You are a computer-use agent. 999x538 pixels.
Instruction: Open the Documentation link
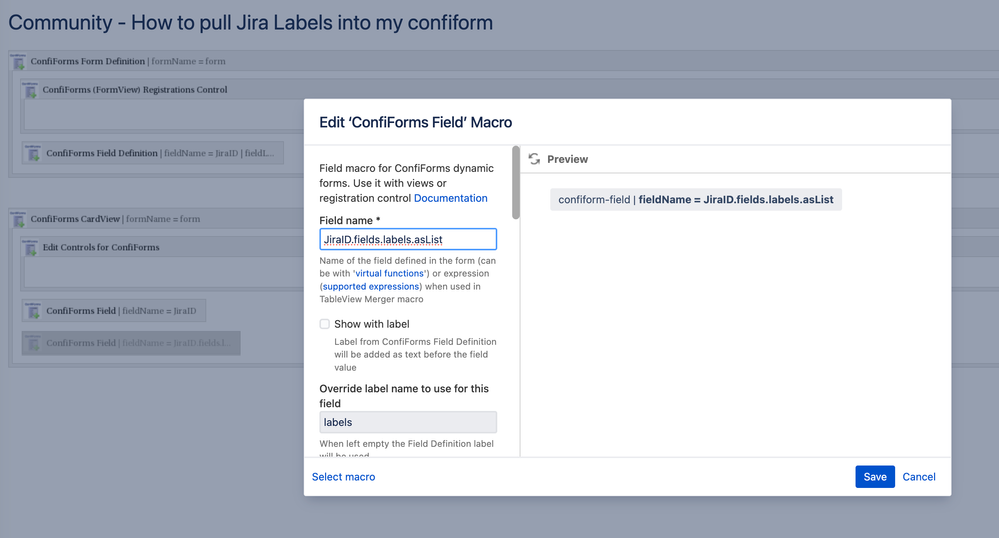coord(450,198)
